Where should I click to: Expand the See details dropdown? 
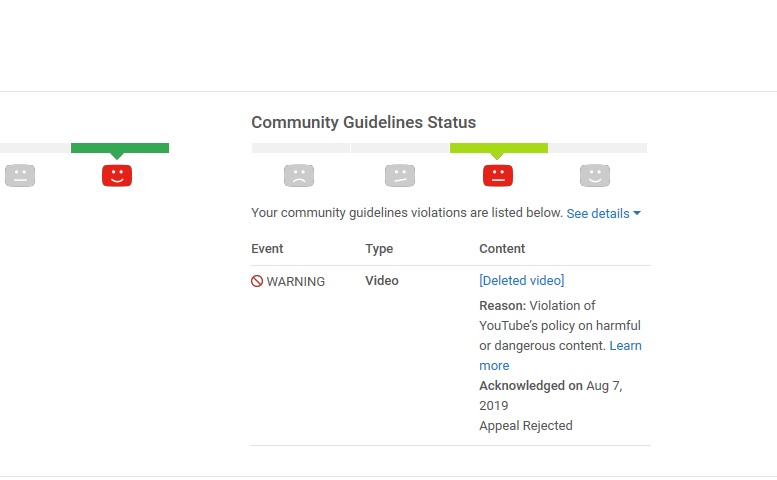[603, 213]
